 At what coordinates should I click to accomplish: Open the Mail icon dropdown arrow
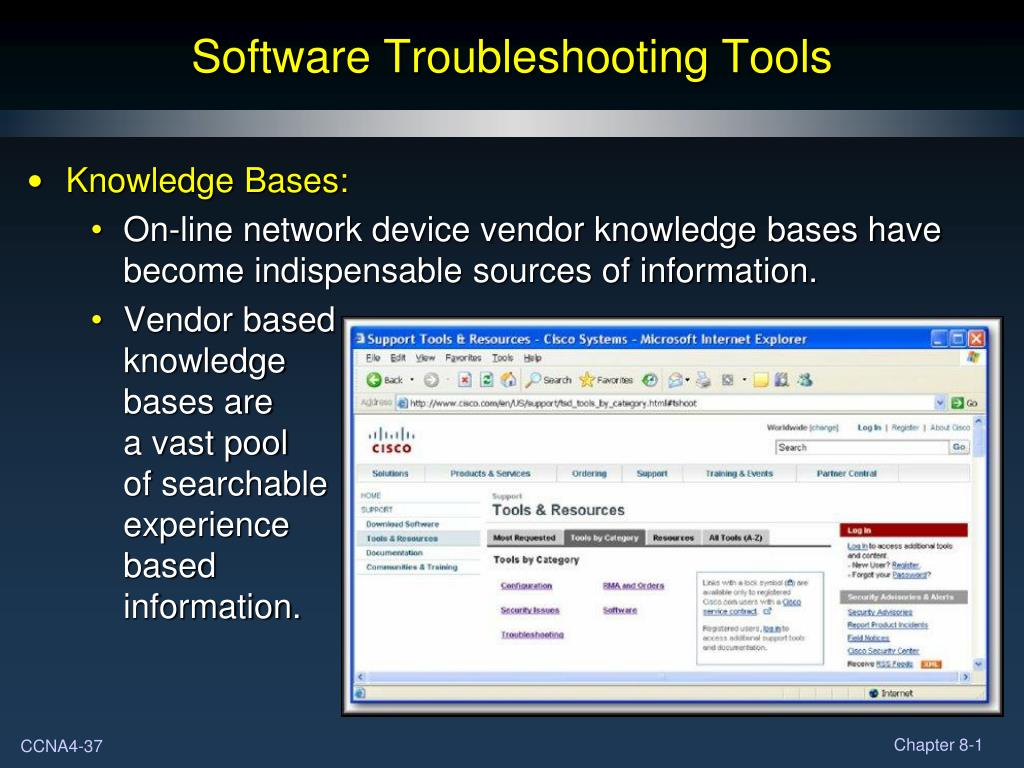687,380
